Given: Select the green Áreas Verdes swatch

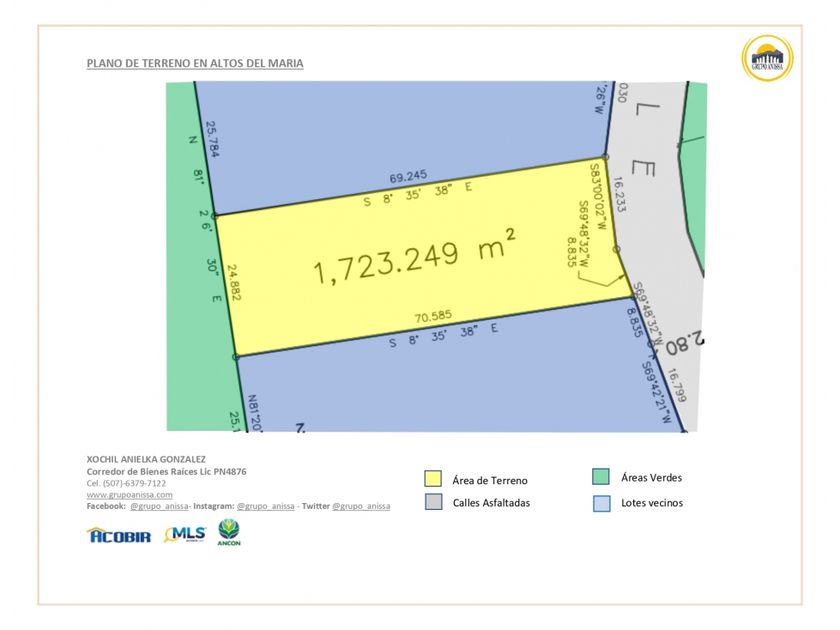Looking at the screenshot, I should point(600,477).
